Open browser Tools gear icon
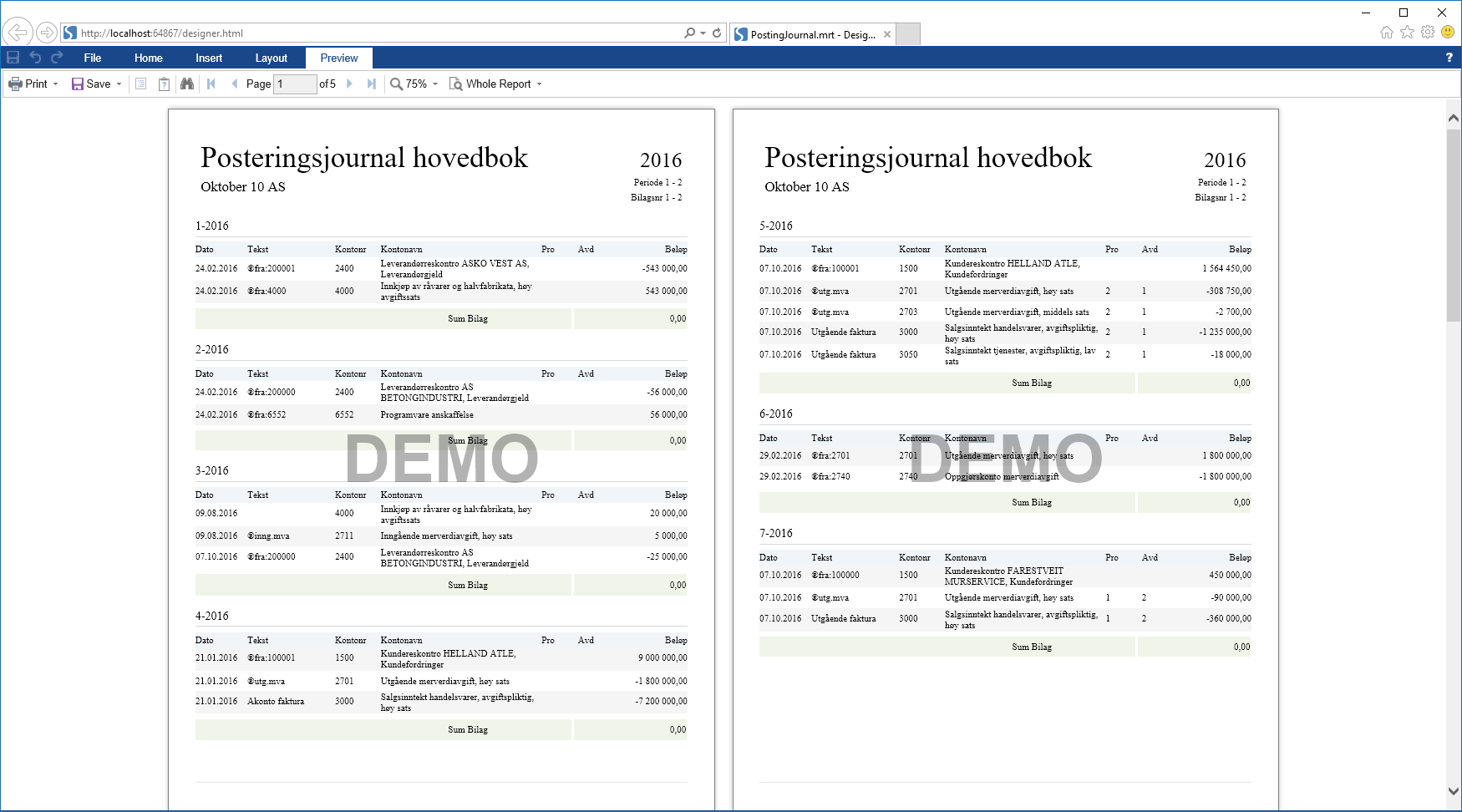Image resolution: width=1462 pixels, height=812 pixels. (1428, 32)
